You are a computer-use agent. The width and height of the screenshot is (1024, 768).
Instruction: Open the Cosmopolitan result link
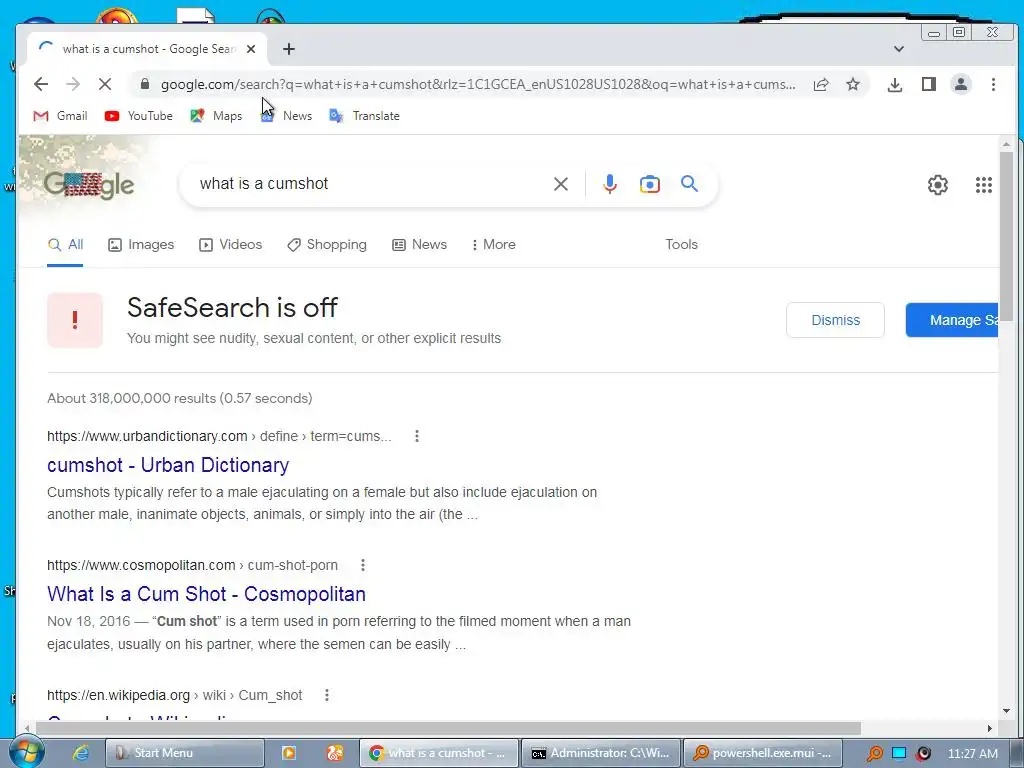pos(206,594)
